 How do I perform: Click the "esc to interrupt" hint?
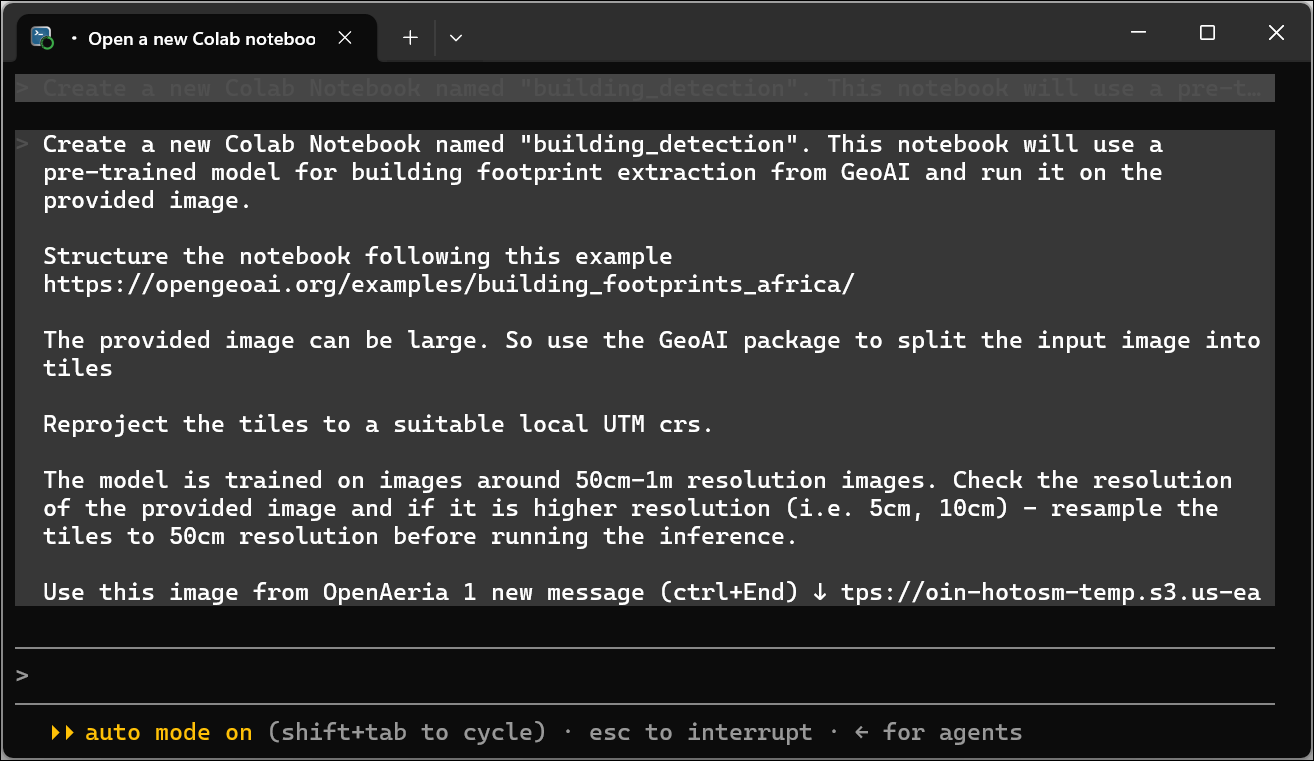(700, 732)
